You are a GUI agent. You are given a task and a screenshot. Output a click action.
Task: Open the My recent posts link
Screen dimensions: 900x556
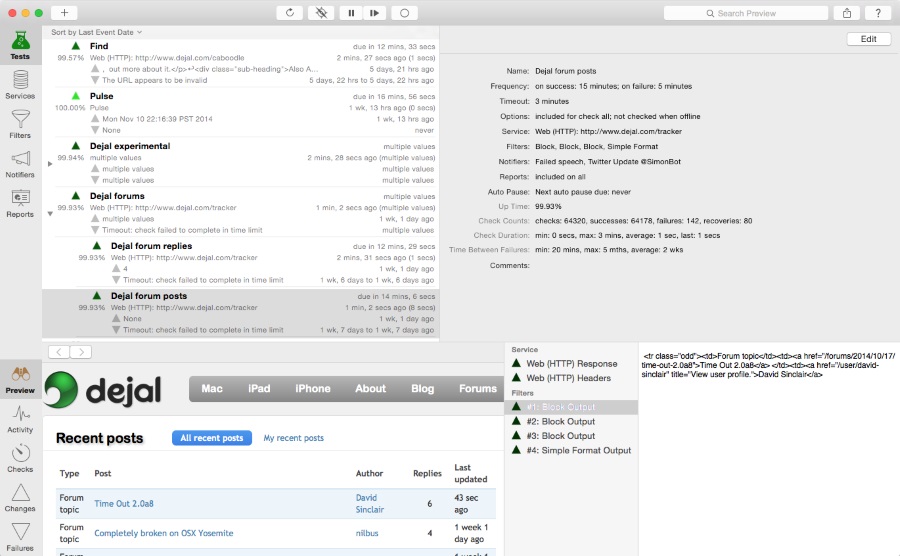point(293,438)
